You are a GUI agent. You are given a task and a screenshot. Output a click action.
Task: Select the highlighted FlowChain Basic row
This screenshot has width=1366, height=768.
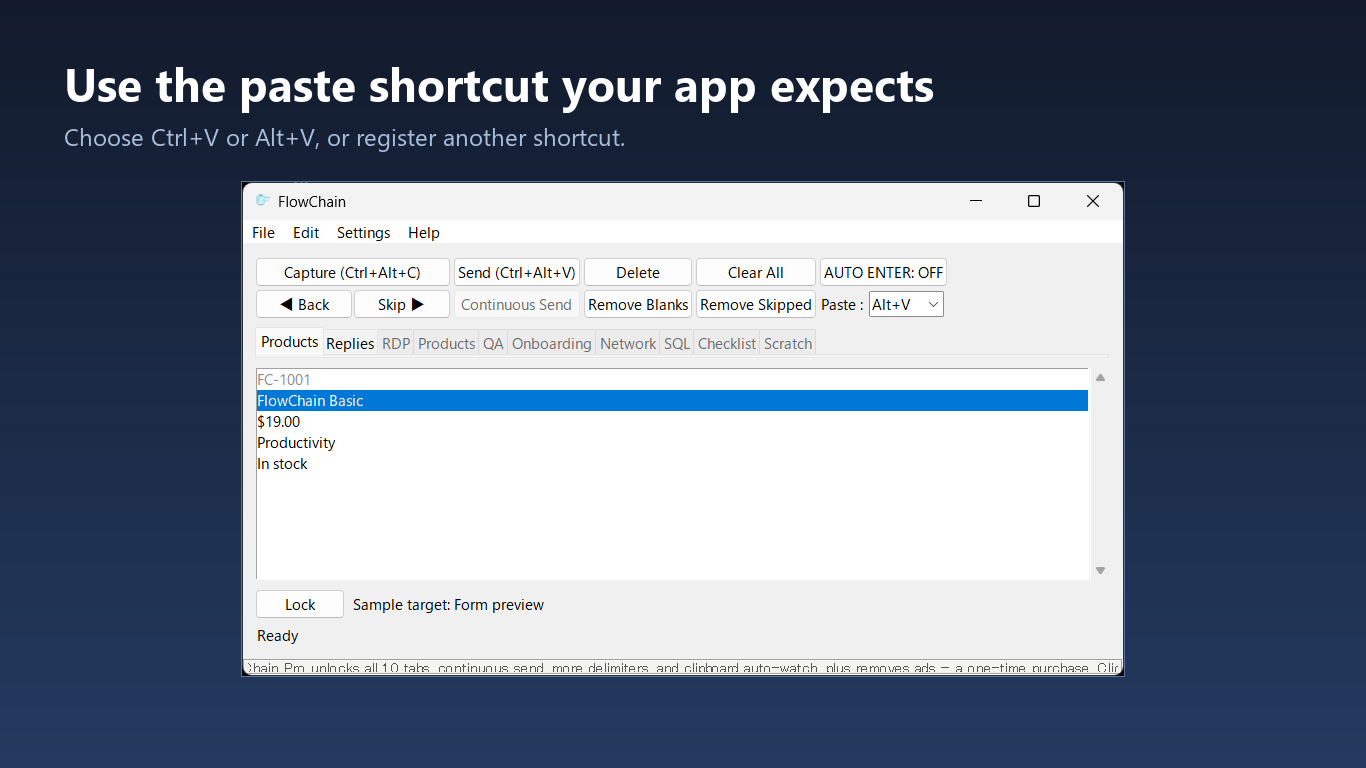[x=672, y=401]
